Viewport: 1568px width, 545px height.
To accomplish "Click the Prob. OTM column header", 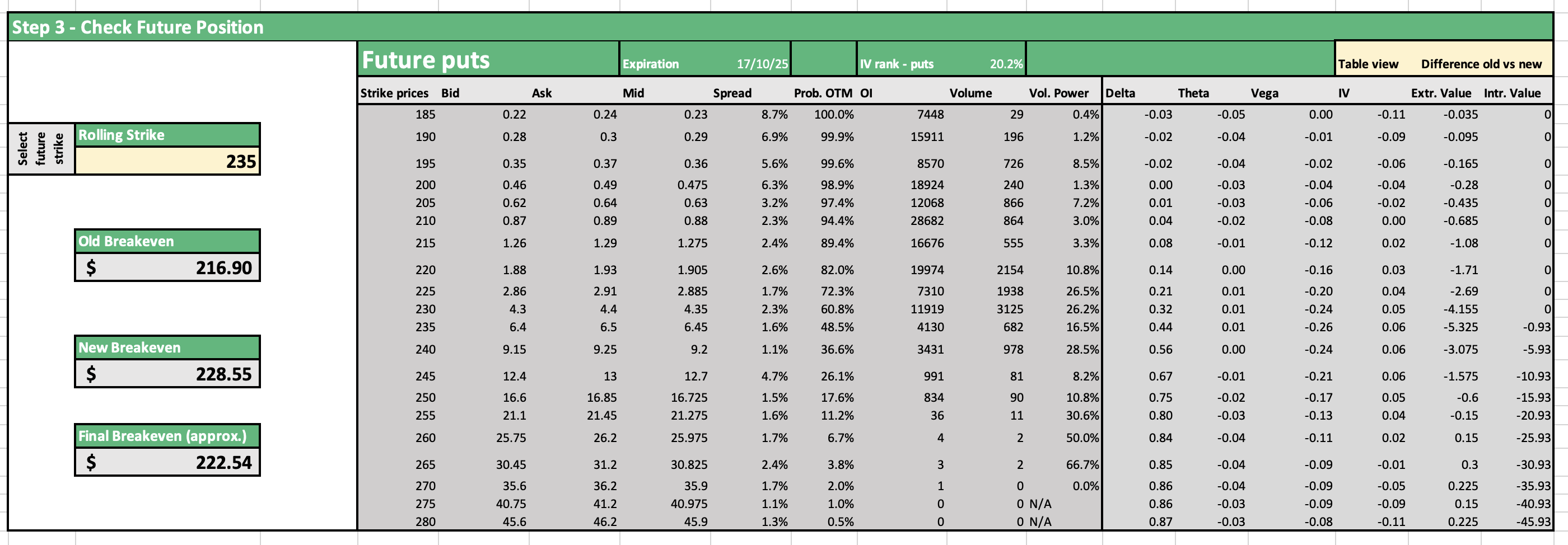I will (x=823, y=93).
